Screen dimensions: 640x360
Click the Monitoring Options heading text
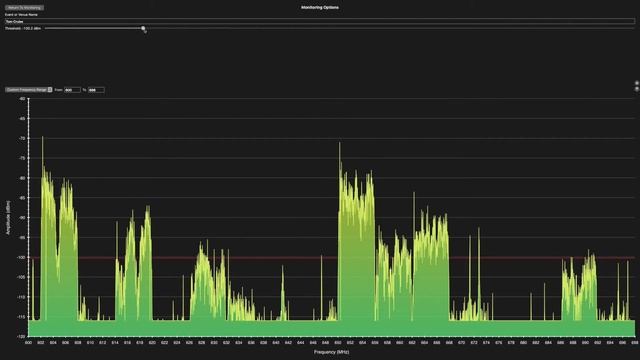[320, 7]
